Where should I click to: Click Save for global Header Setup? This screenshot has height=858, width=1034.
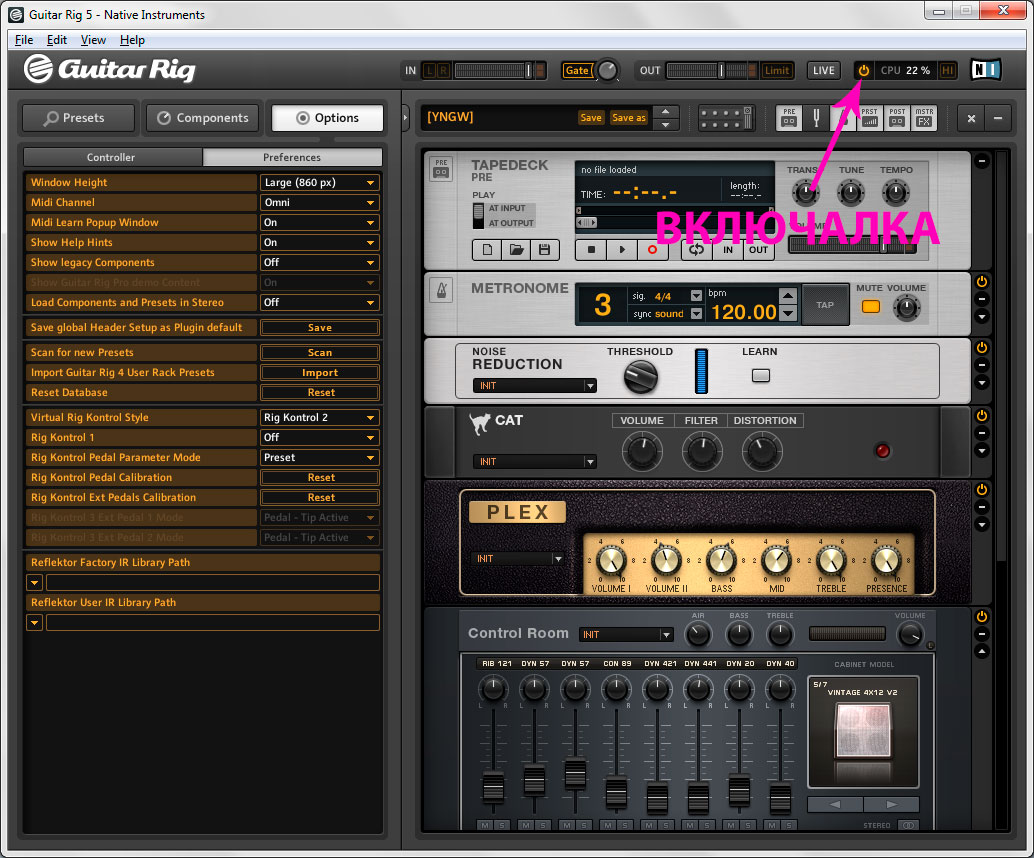pos(320,328)
